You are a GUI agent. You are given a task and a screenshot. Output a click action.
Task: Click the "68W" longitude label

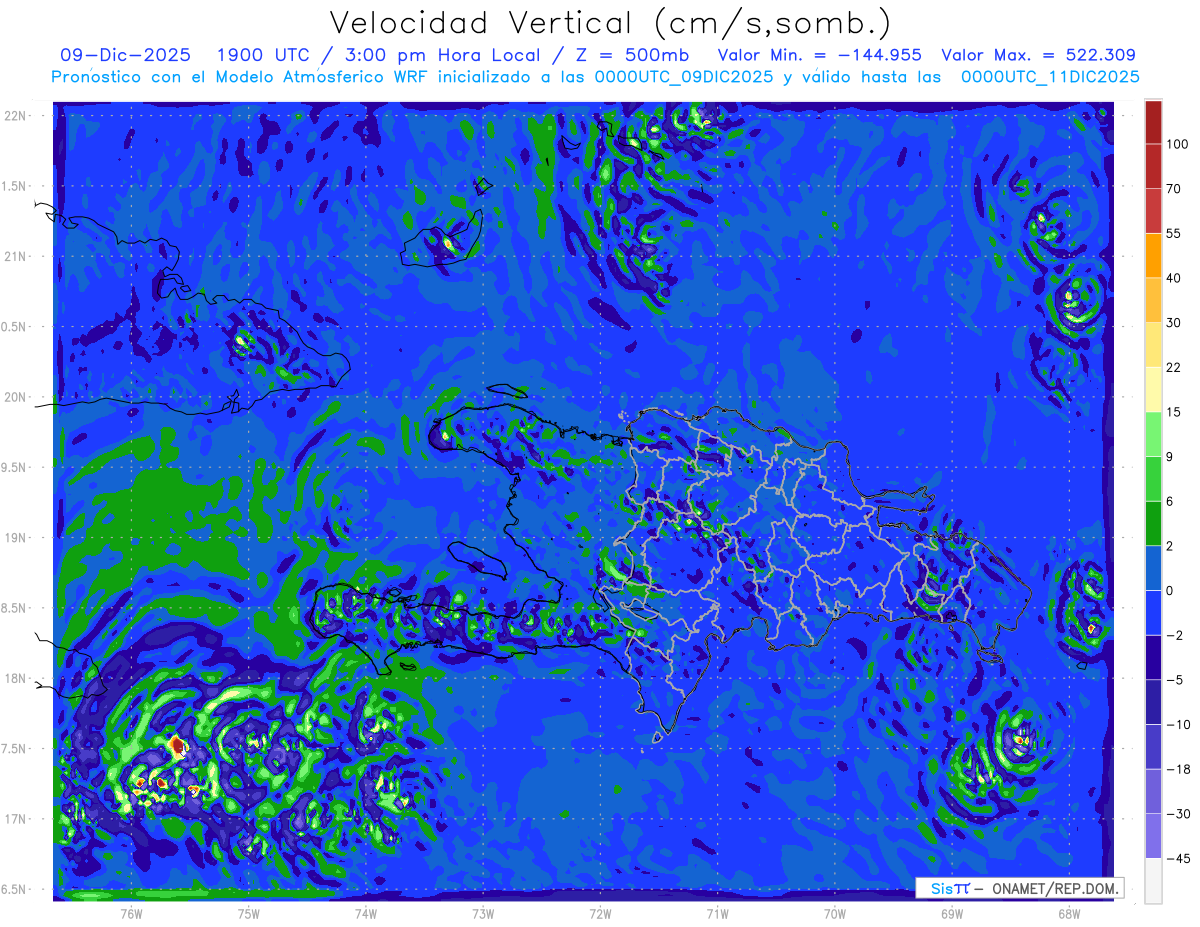coord(1069,913)
